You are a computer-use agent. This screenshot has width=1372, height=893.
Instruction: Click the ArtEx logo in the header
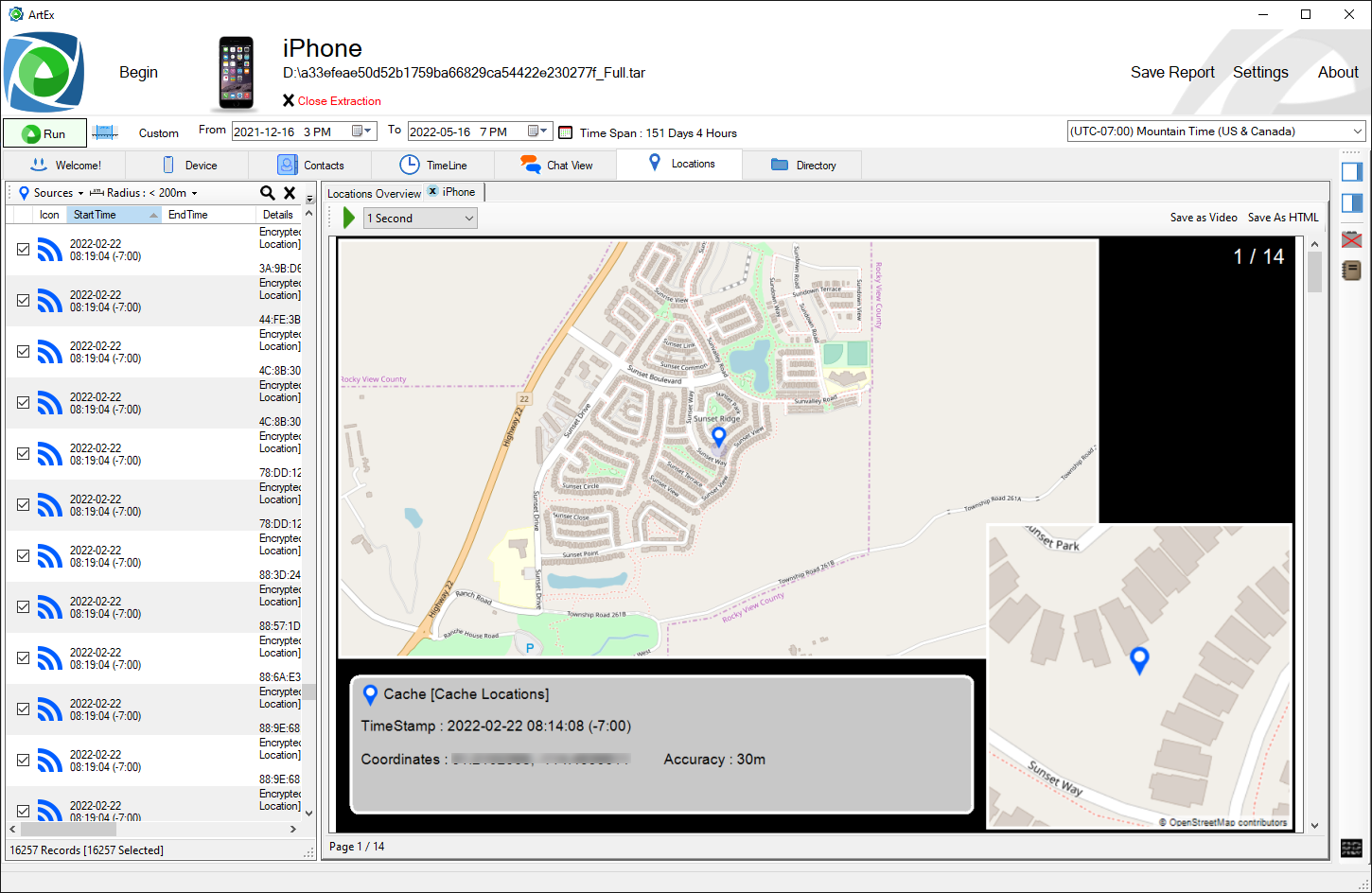coord(44,72)
